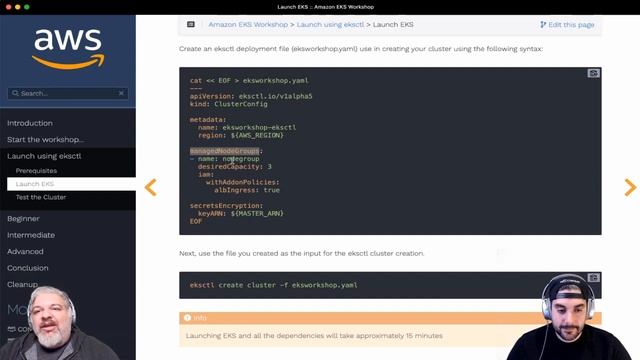The image size is (640, 360).
Task: Click the red close window button
Action: pos(8,7)
